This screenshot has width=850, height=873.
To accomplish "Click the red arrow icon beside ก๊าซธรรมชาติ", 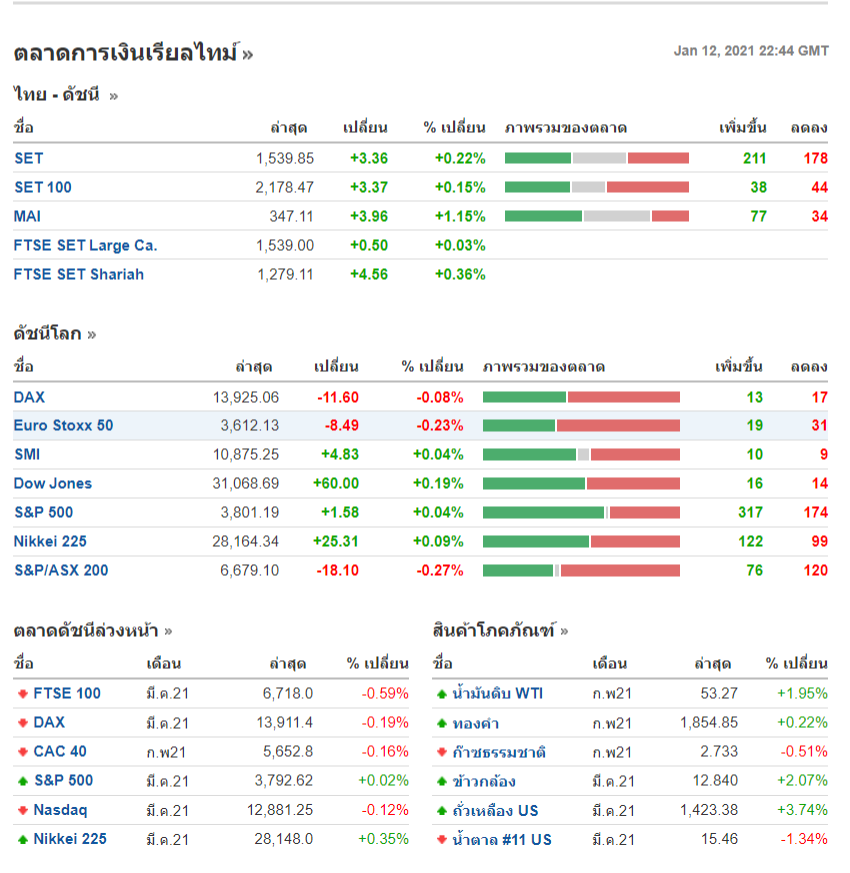I will (441, 752).
